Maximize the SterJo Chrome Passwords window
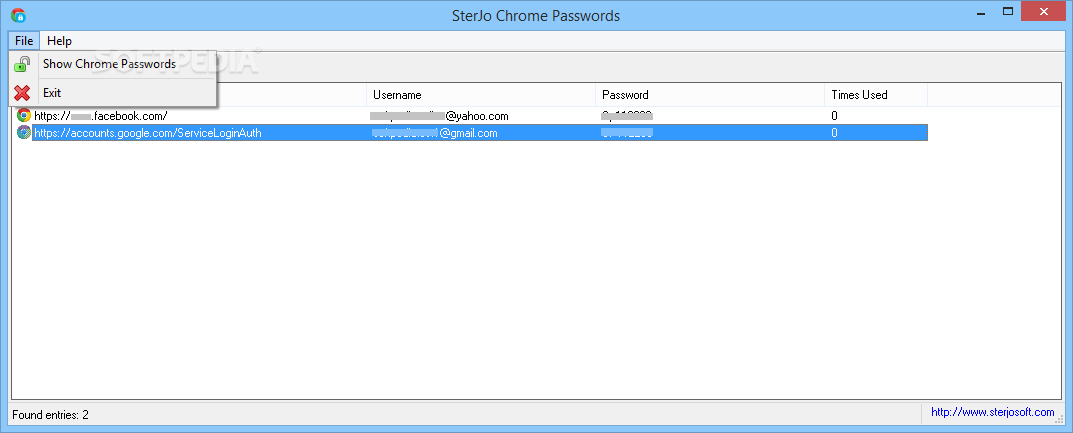Viewport: 1073px width, 433px height. click(x=1007, y=12)
